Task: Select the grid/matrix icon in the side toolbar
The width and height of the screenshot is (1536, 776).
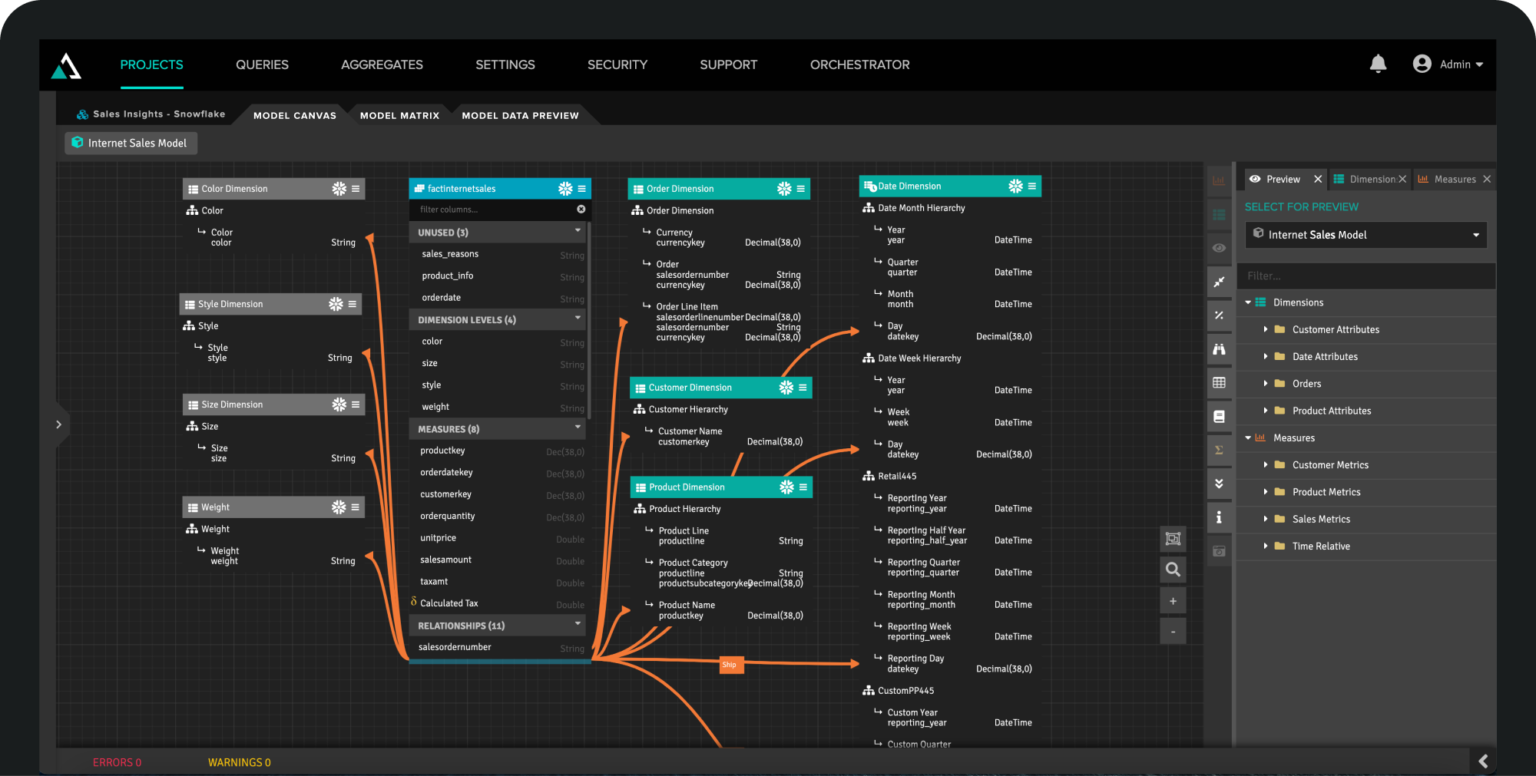Action: (x=1219, y=381)
